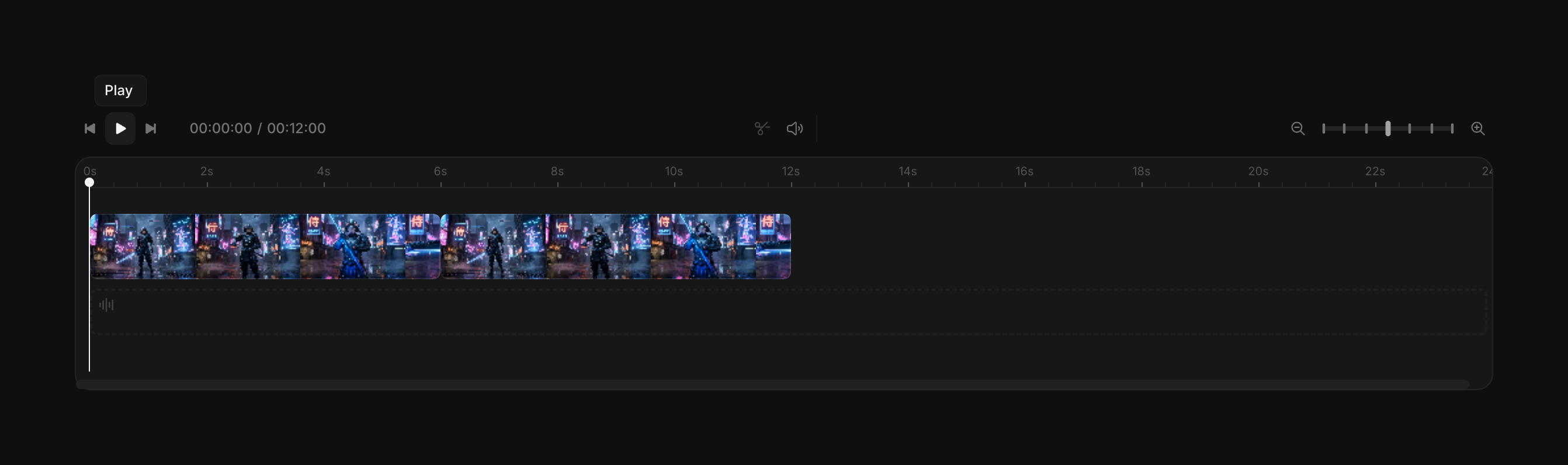Click the audio waveform icon in audio track
Image resolution: width=1568 pixels, height=465 pixels.
[106, 305]
